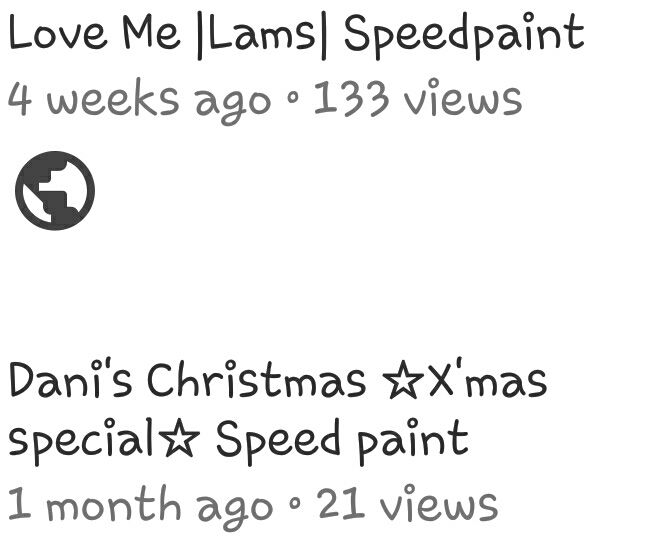The height and width of the screenshot is (551, 648).
Task: Select the word Speedpaint in first title
Action: [x=464, y=36]
